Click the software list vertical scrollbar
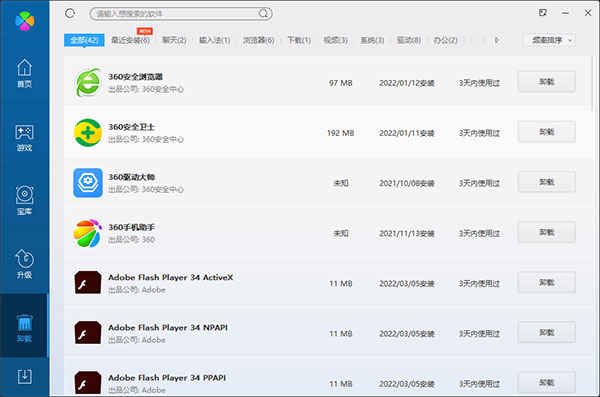 (593, 83)
